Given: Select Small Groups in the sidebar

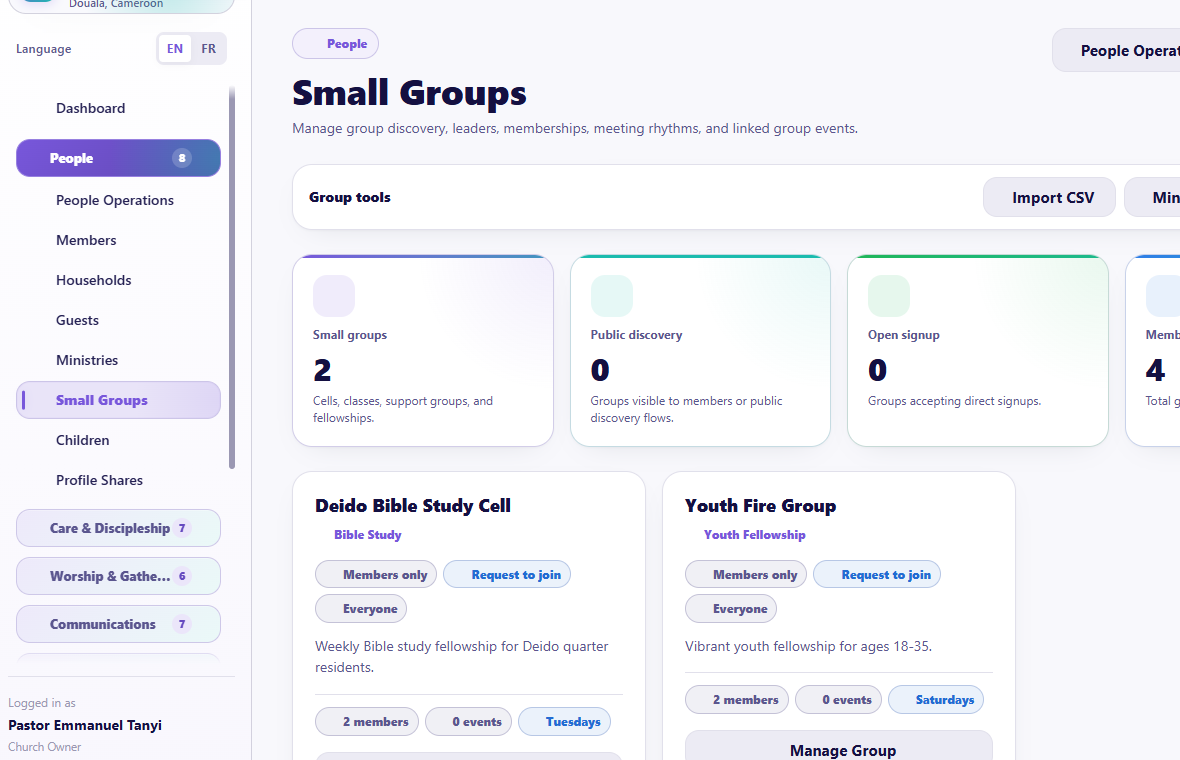Looking at the screenshot, I should tap(118, 400).
